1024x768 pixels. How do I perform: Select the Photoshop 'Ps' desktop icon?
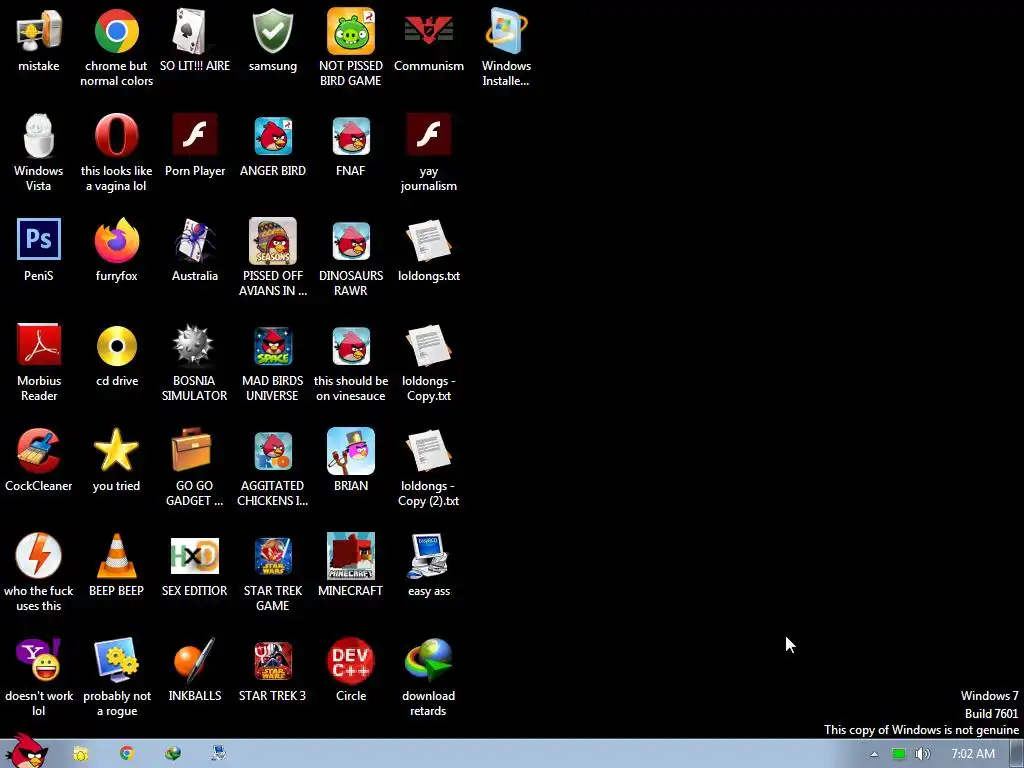[x=39, y=239]
